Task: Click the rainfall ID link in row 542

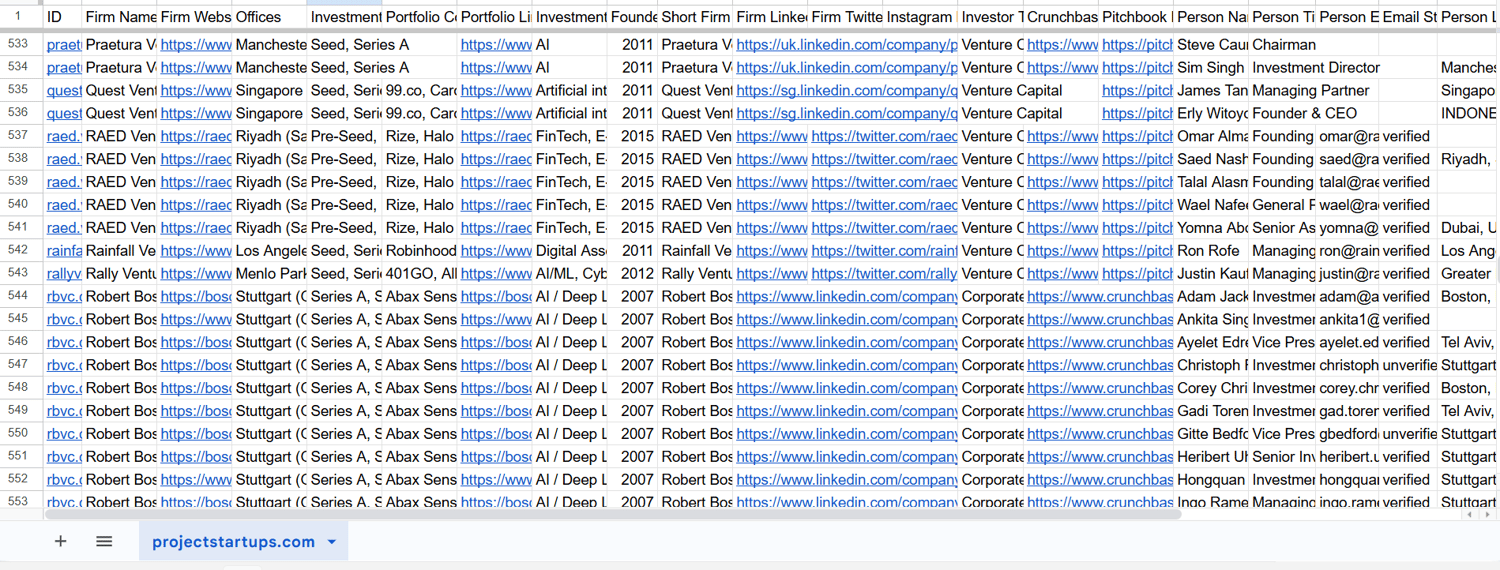Action: (64, 251)
